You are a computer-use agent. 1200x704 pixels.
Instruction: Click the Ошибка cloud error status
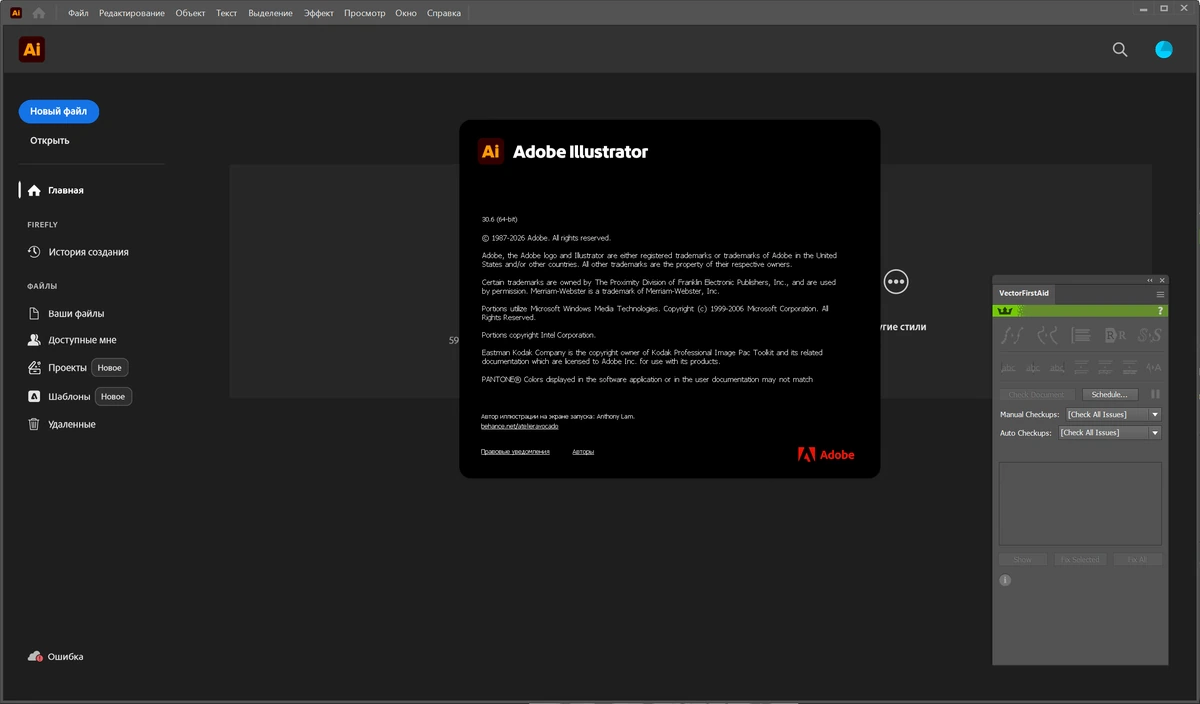click(56, 657)
